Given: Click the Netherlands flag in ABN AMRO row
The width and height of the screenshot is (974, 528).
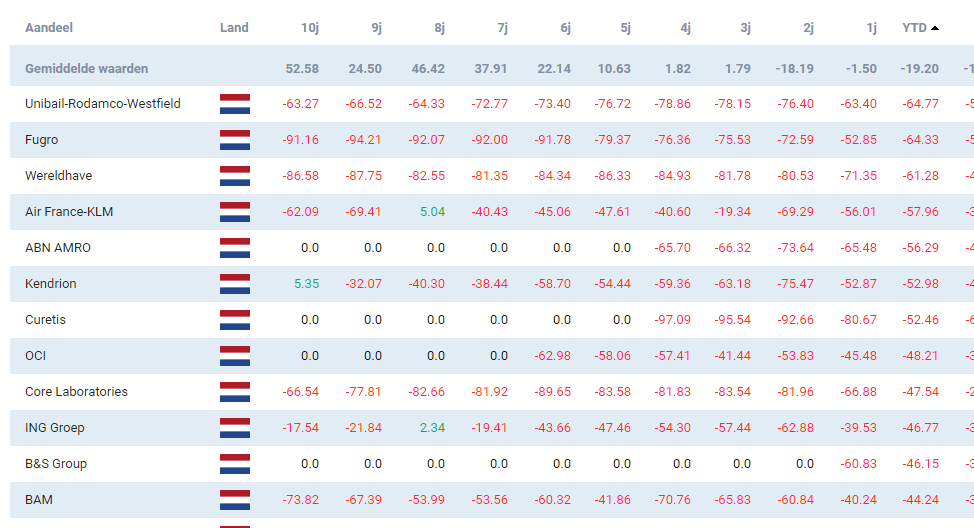Looking at the screenshot, I should 235,248.
